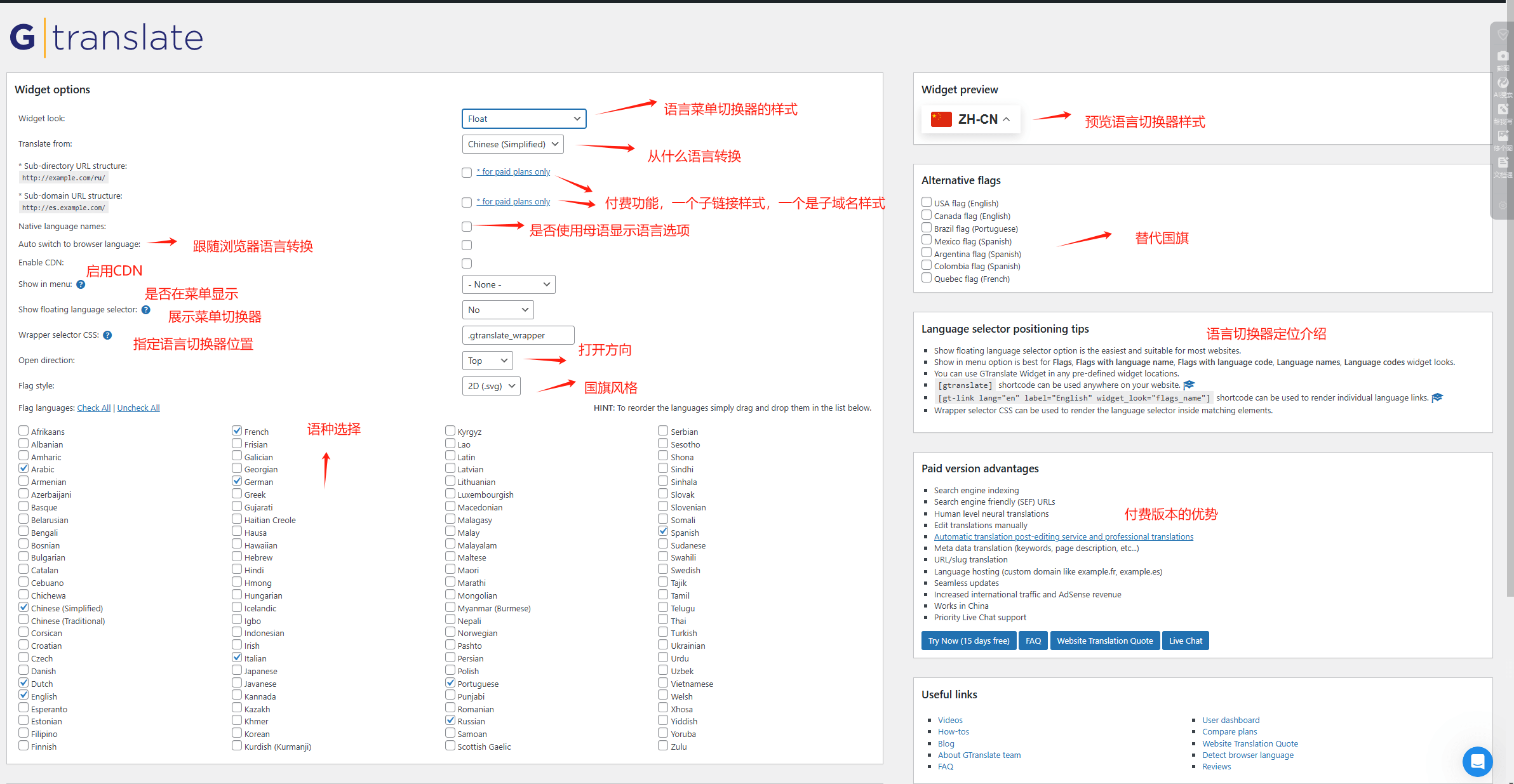The width and height of the screenshot is (1514, 784).
Task: Click the Live Chat button
Action: tap(1186, 641)
